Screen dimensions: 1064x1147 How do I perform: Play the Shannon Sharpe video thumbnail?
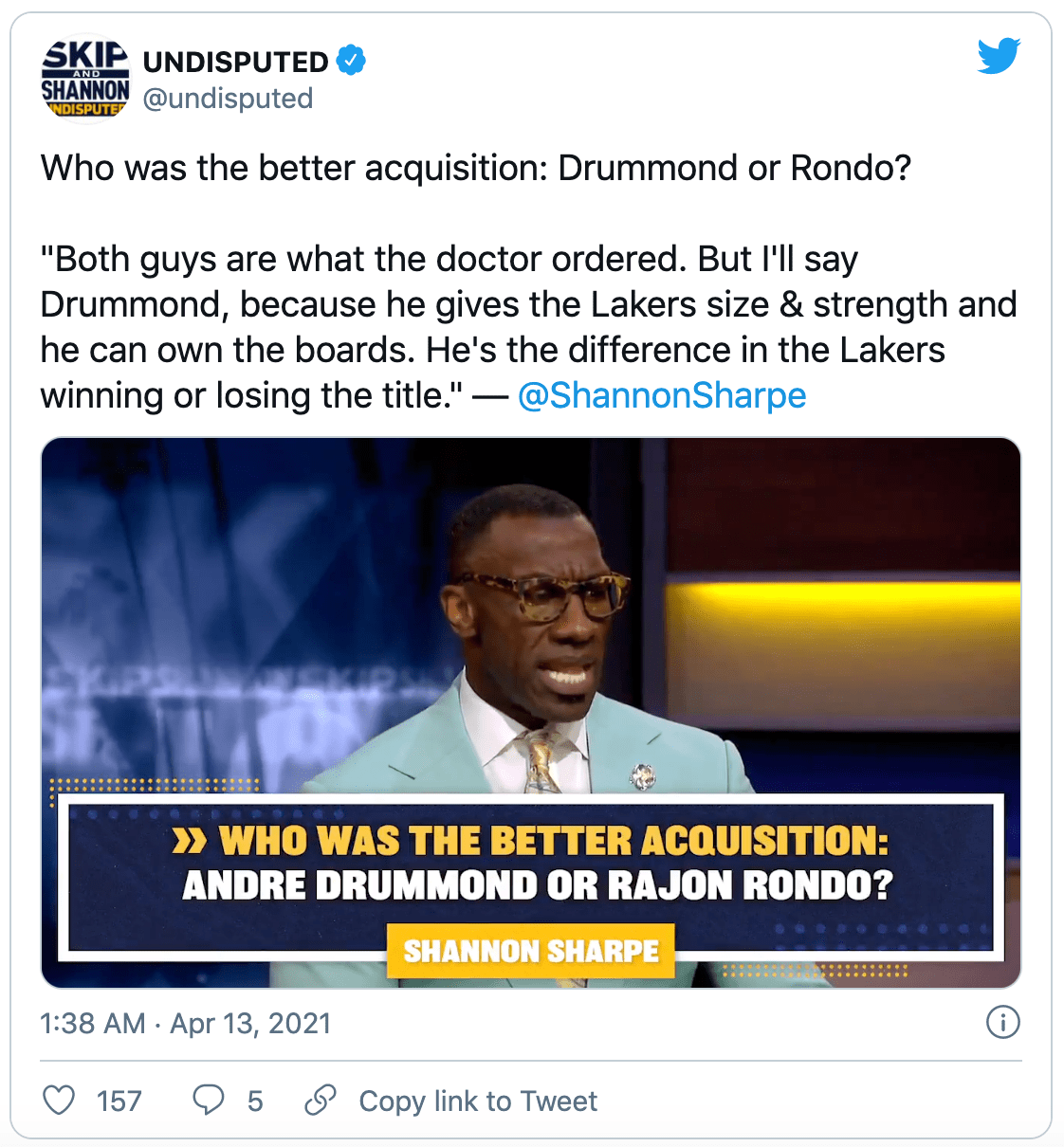531,712
